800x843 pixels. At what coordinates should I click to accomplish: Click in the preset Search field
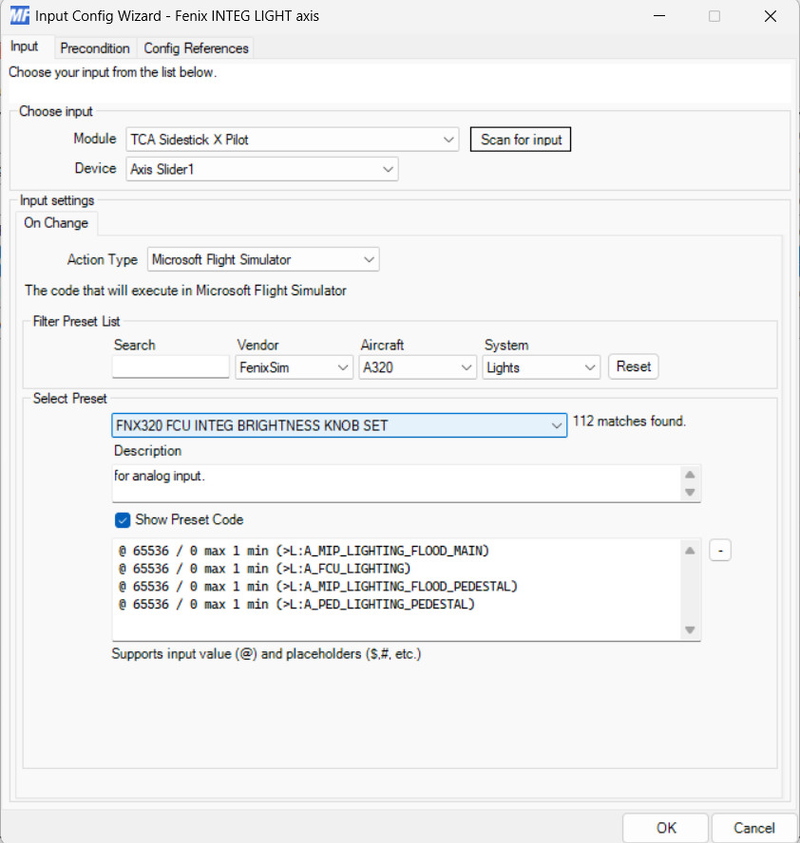click(x=171, y=368)
